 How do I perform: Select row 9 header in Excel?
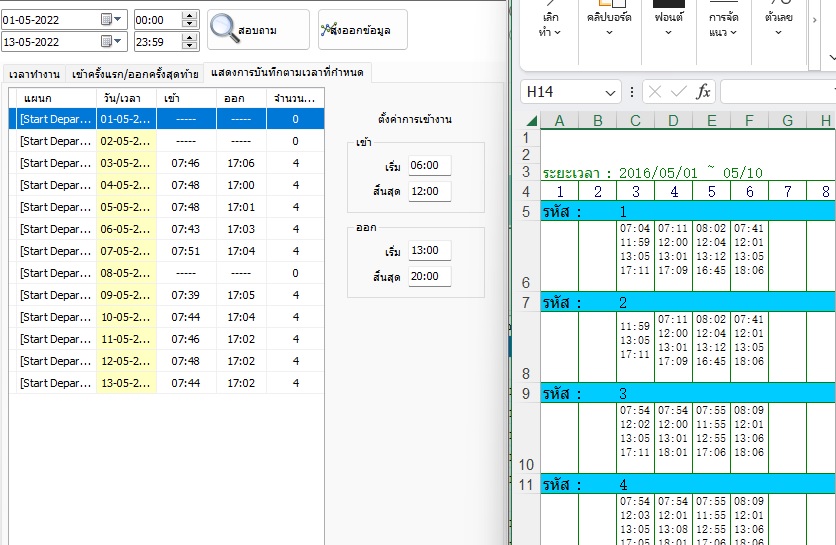pyautogui.click(x=526, y=394)
